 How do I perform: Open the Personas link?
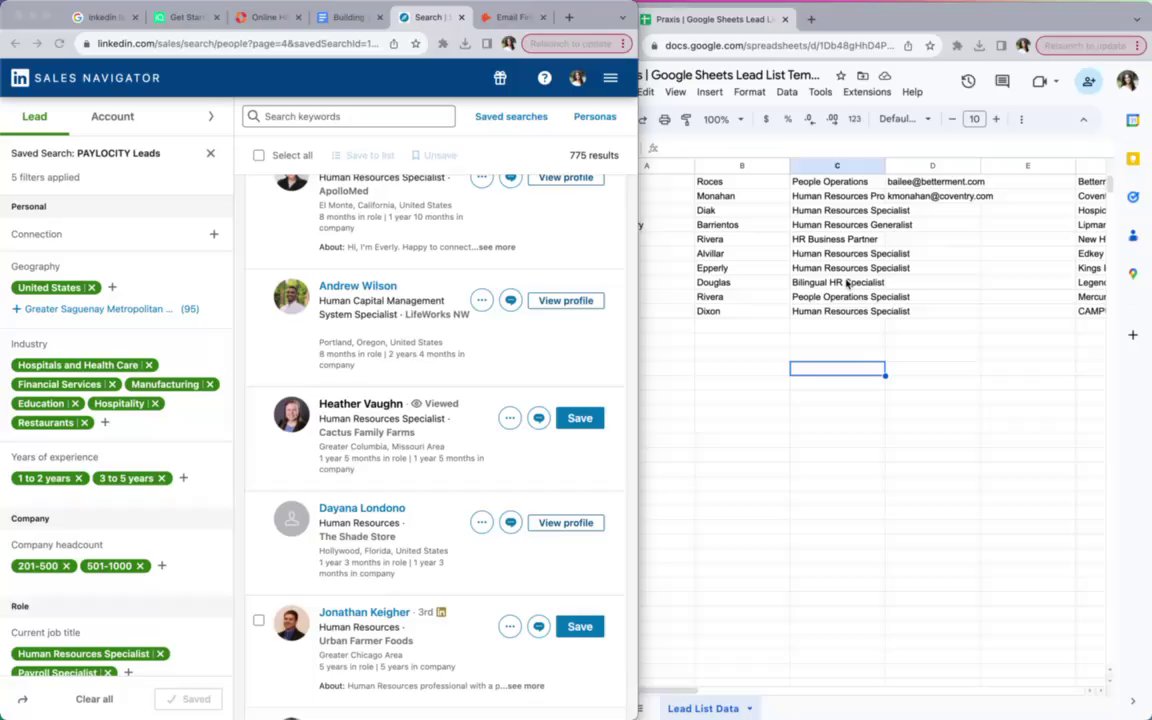click(x=595, y=117)
